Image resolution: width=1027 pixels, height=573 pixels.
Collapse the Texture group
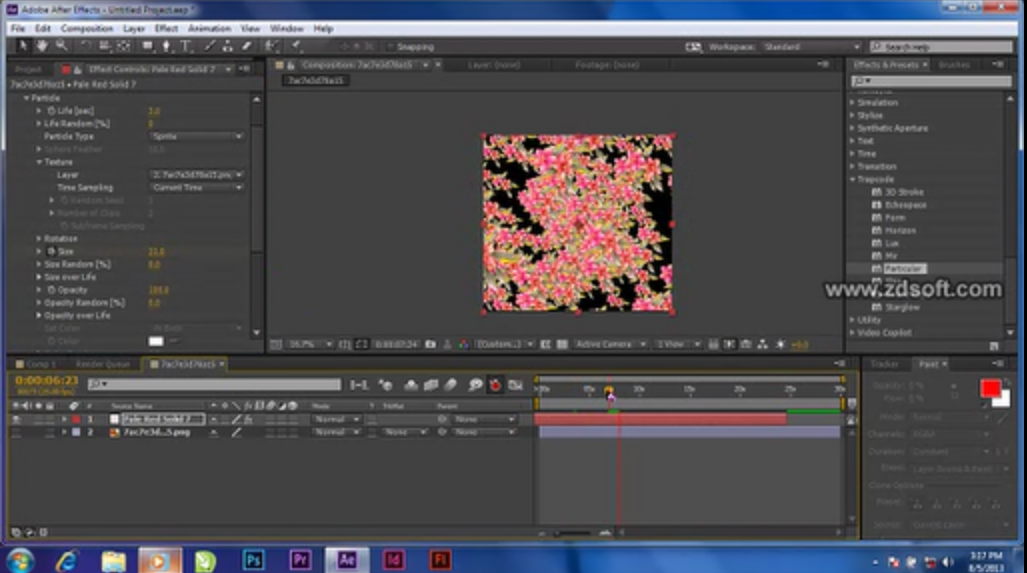pos(39,162)
